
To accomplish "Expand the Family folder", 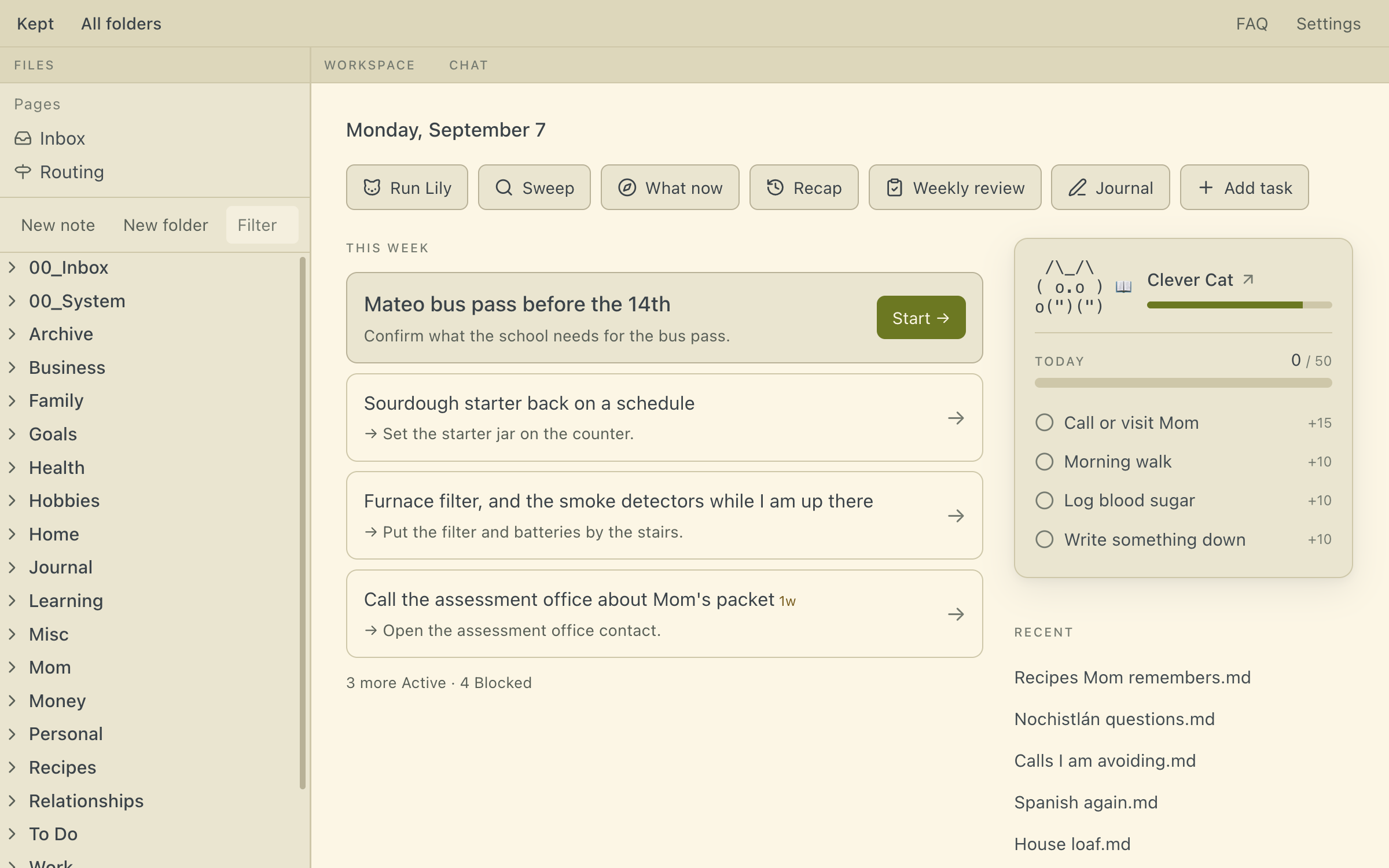I will pos(12,400).
